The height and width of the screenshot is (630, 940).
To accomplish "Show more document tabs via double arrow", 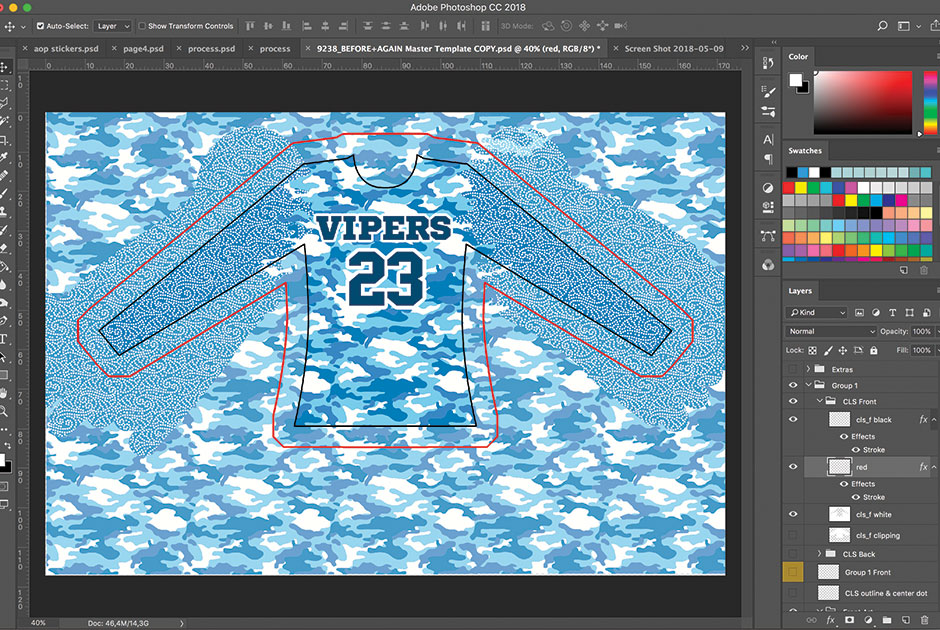I will (x=745, y=48).
